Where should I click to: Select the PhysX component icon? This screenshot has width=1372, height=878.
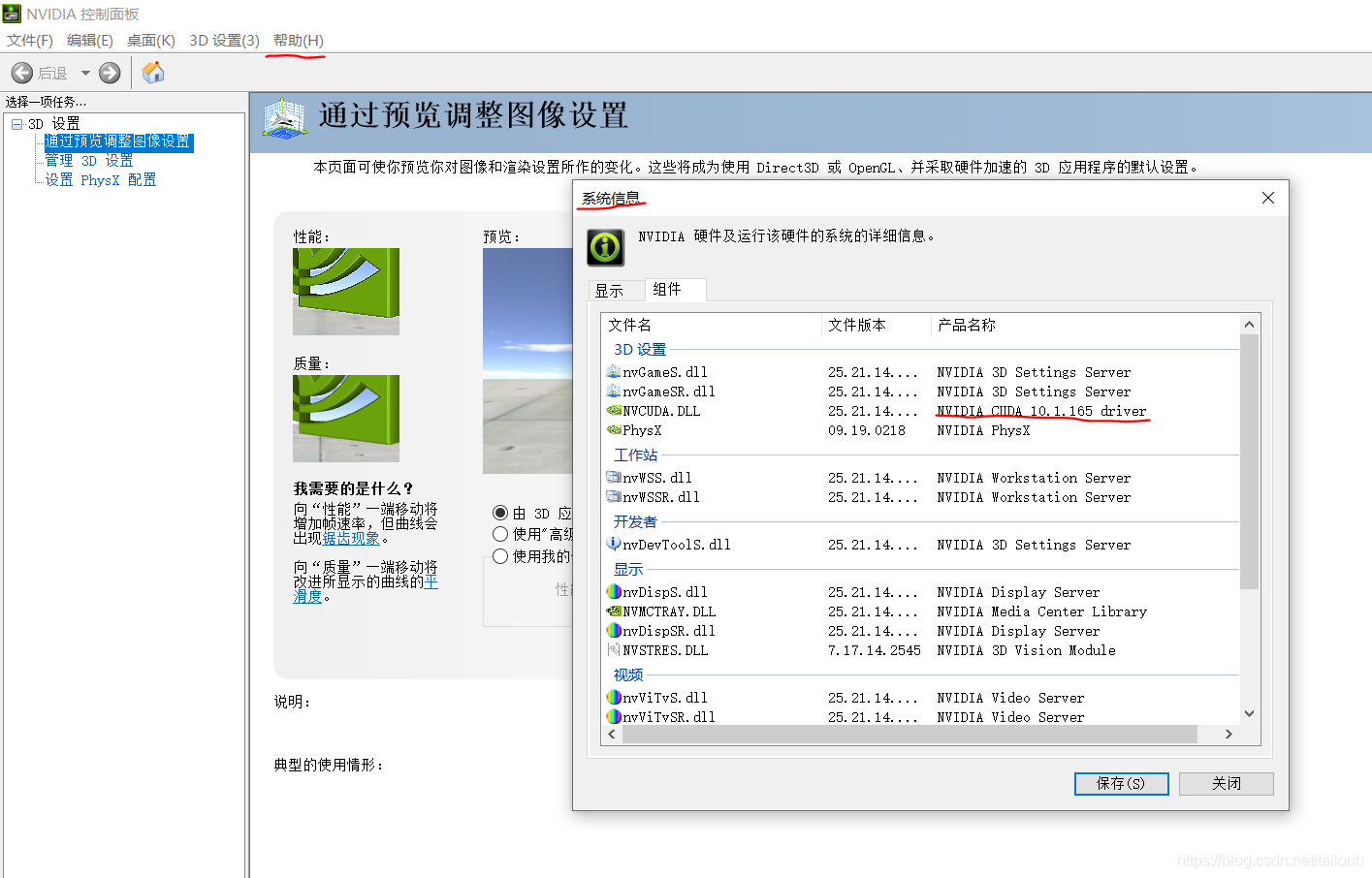[613, 429]
